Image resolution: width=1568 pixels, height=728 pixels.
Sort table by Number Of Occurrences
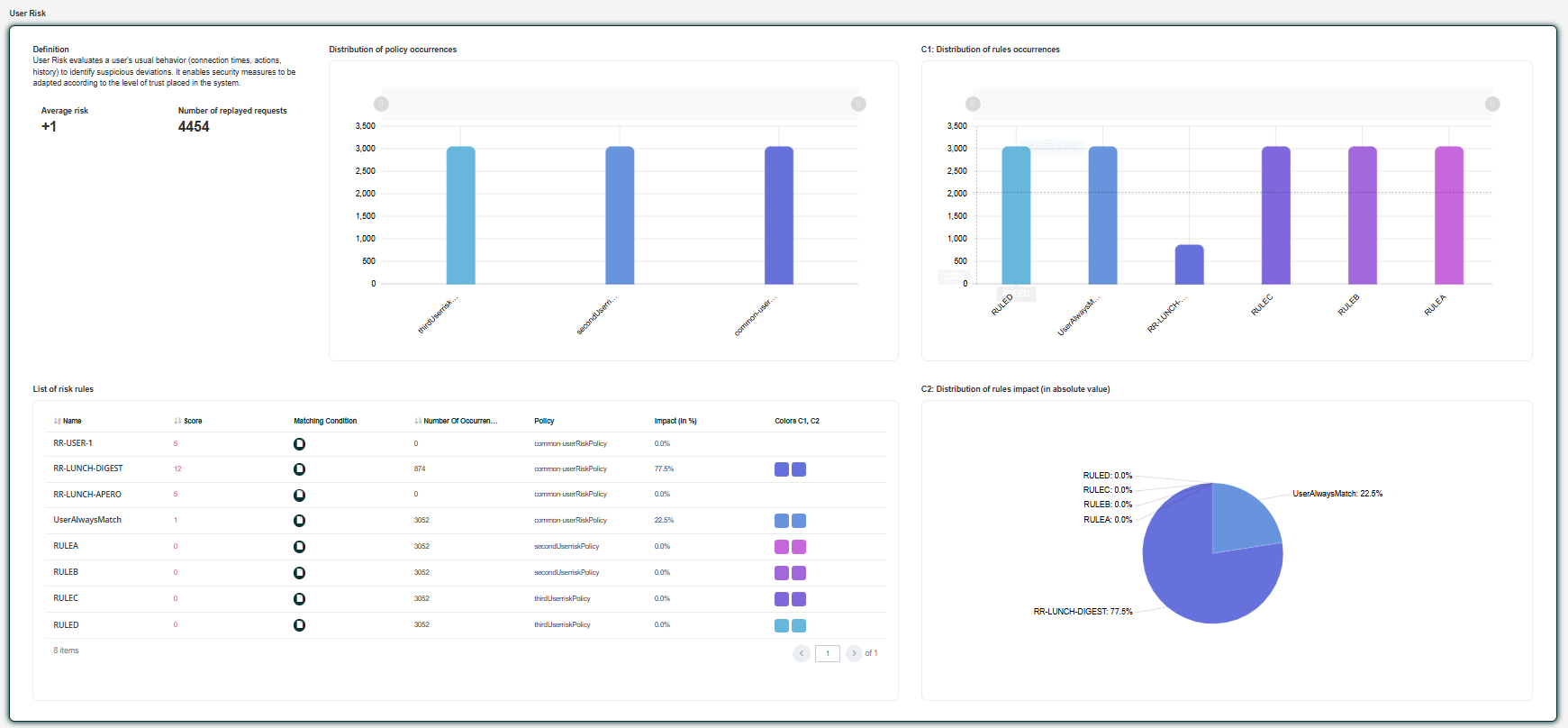point(456,421)
